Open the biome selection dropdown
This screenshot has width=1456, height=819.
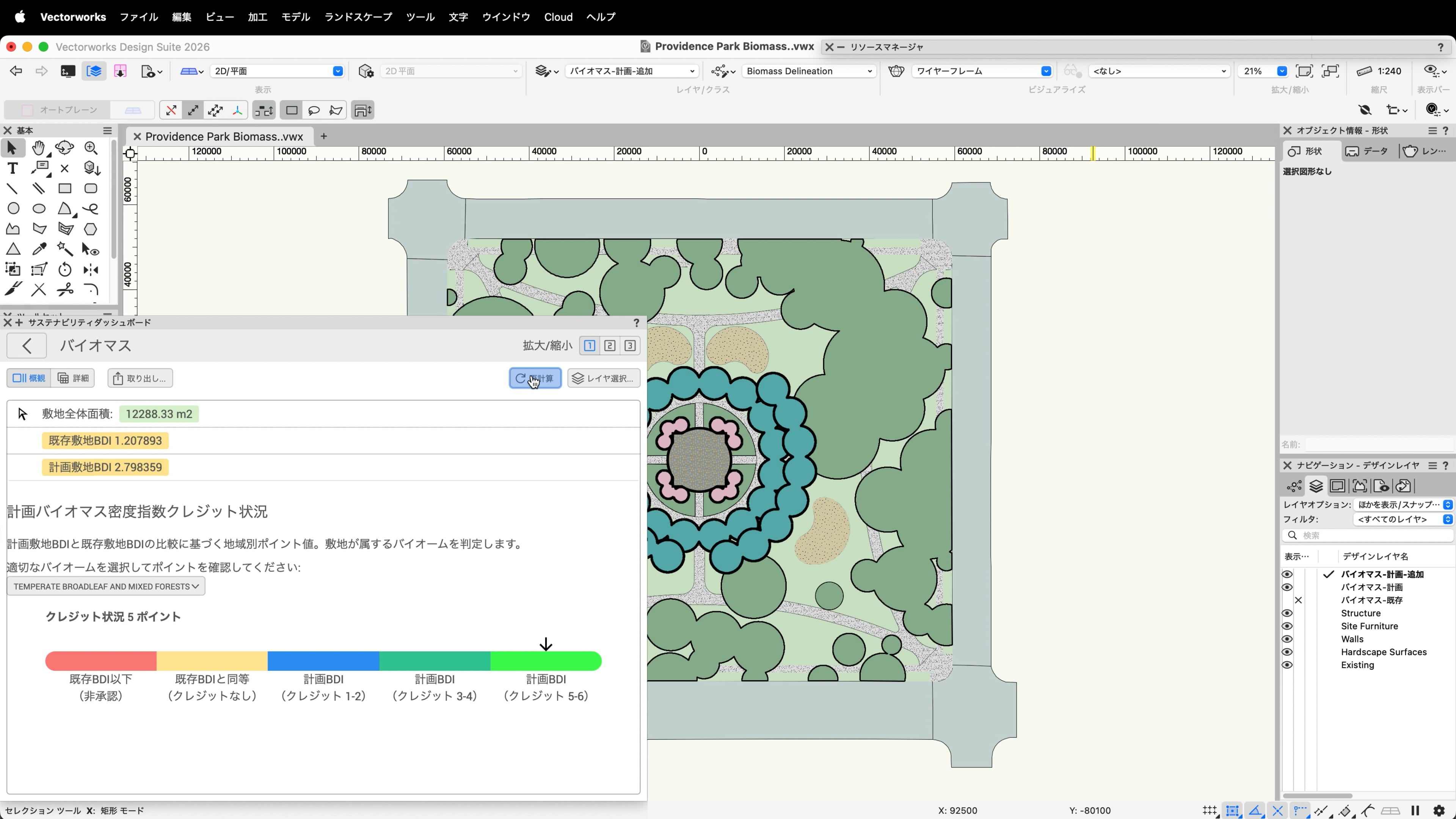point(106,587)
